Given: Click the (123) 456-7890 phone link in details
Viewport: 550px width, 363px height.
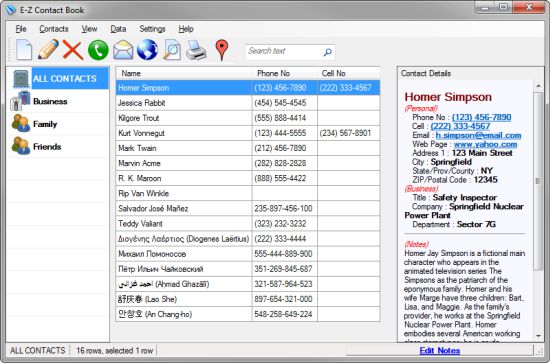Looking at the screenshot, I should tap(481, 117).
